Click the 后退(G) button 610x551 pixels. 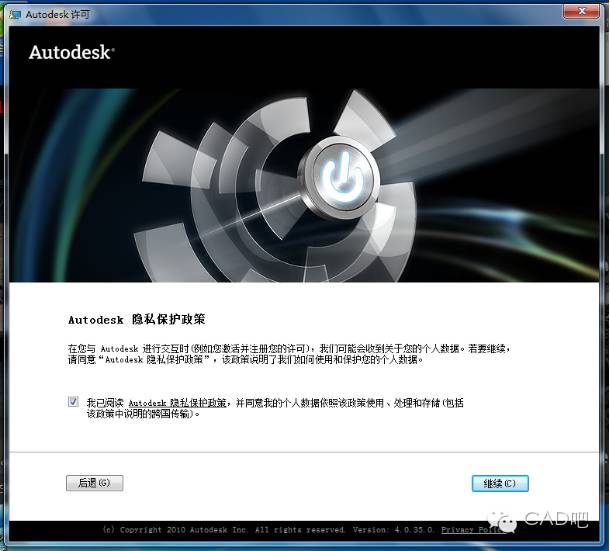(x=95, y=483)
